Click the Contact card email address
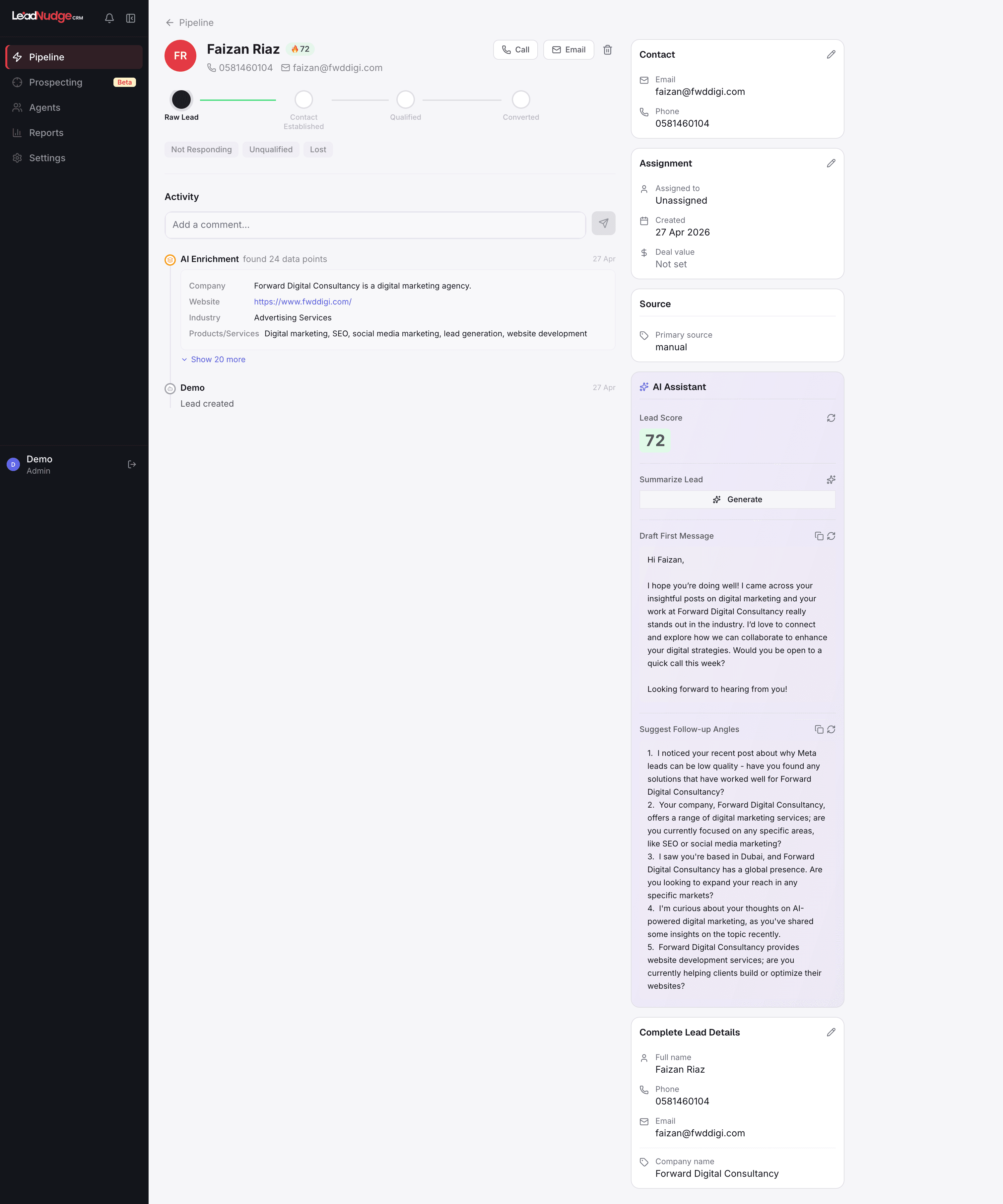The width and height of the screenshot is (1003, 1204). click(700, 92)
